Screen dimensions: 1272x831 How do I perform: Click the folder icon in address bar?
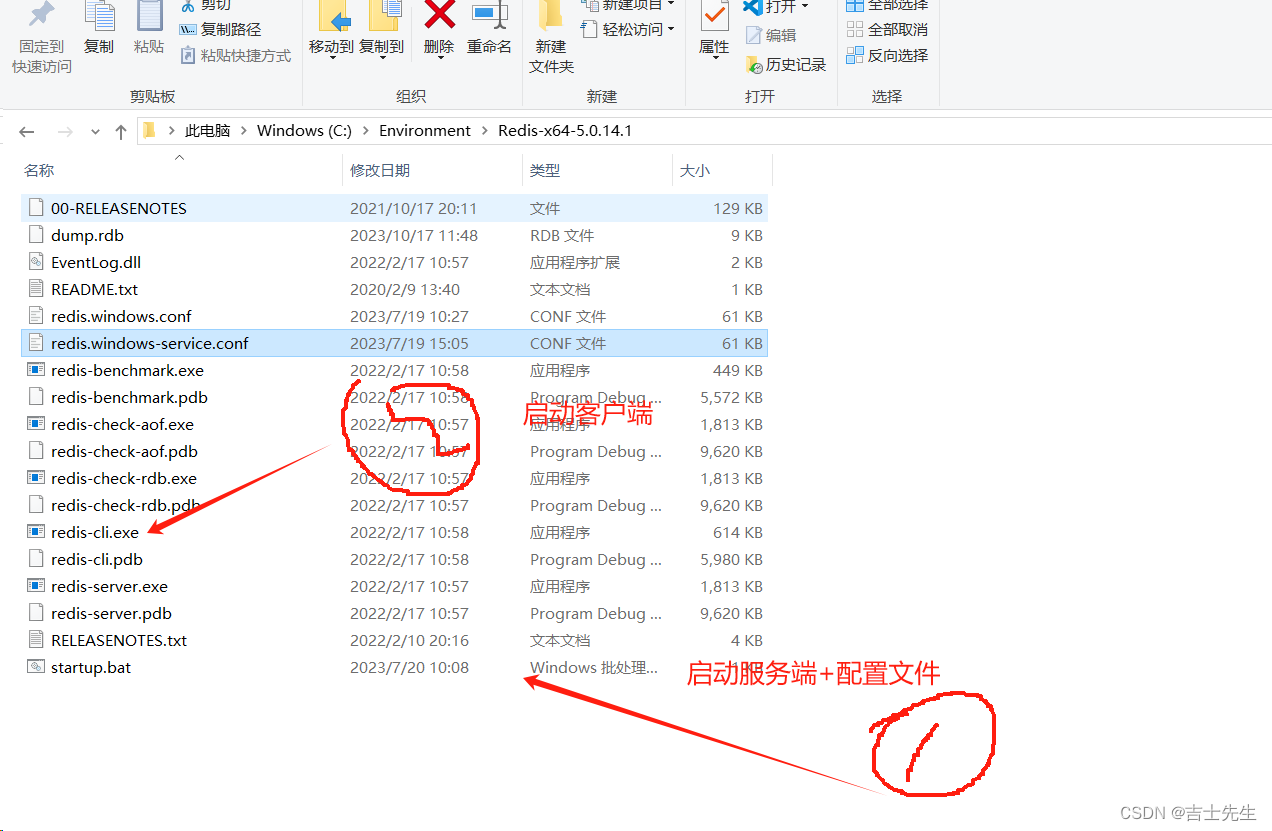tap(150, 130)
